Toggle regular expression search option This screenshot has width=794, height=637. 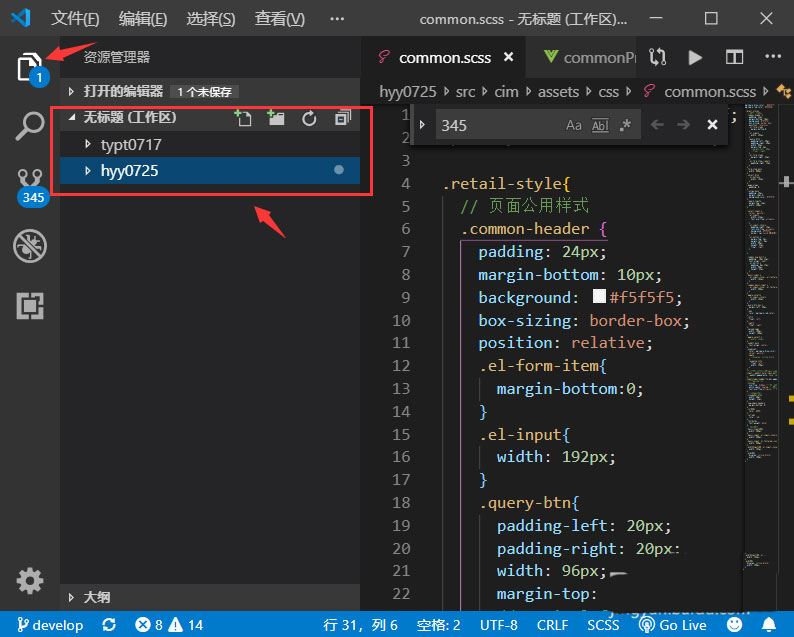pyautogui.click(x=626, y=125)
